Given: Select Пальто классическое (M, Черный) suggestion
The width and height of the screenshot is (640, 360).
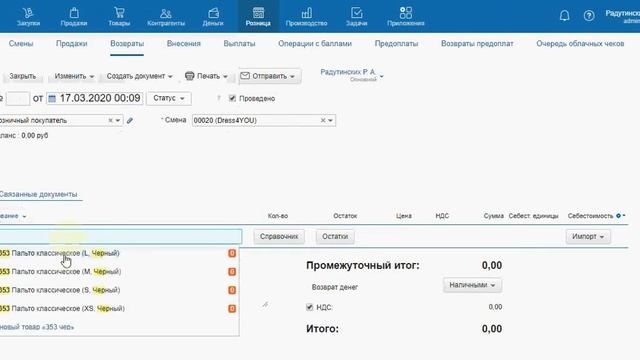Looking at the screenshot, I should 118,271.
